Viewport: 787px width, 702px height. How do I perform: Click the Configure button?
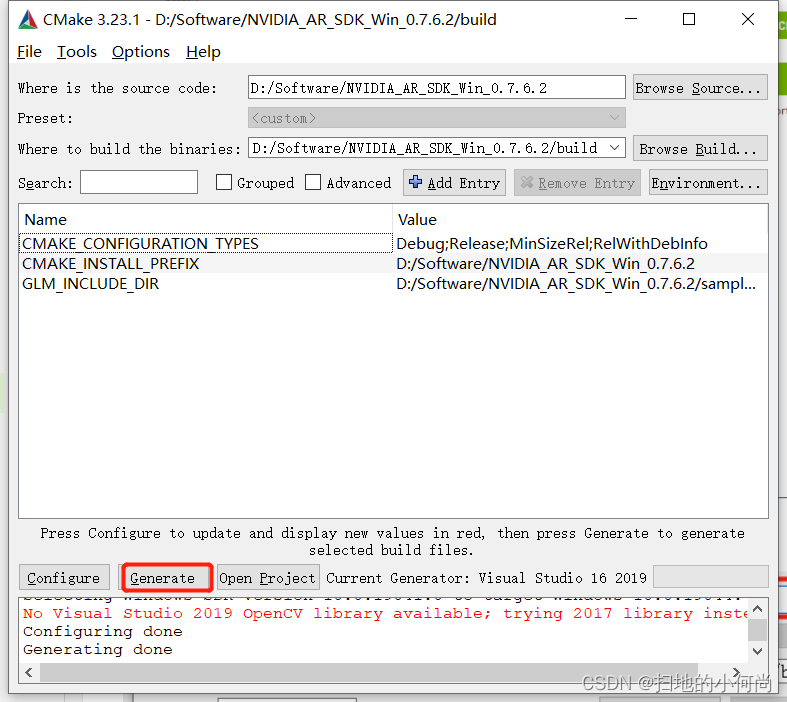point(64,578)
